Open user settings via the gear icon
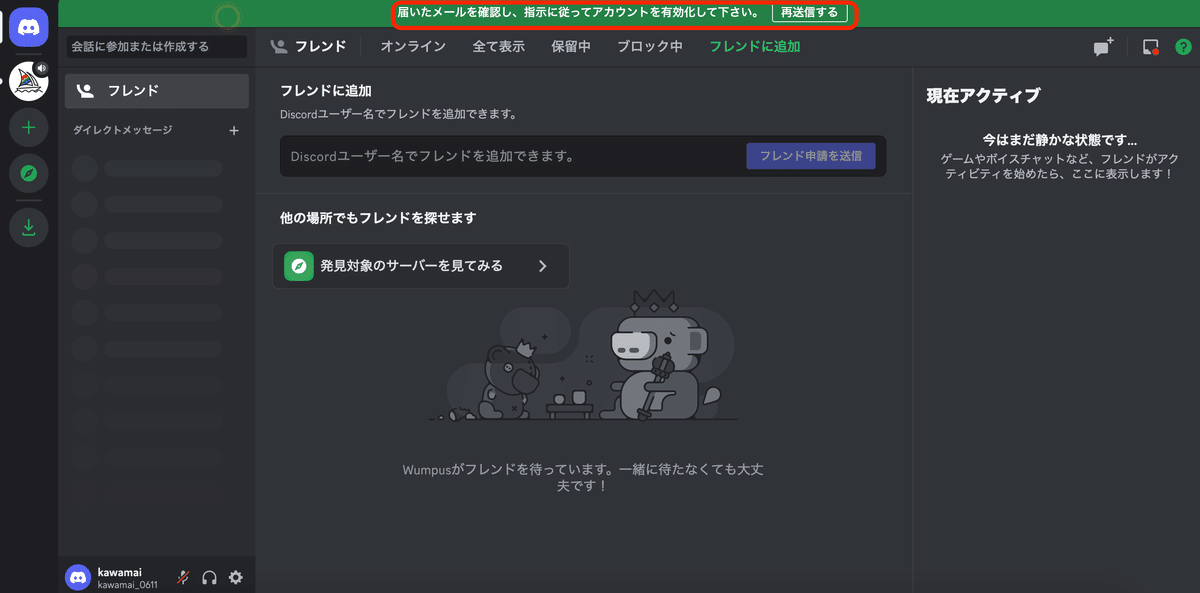Viewport: 1200px width, 593px height. pos(236,577)
